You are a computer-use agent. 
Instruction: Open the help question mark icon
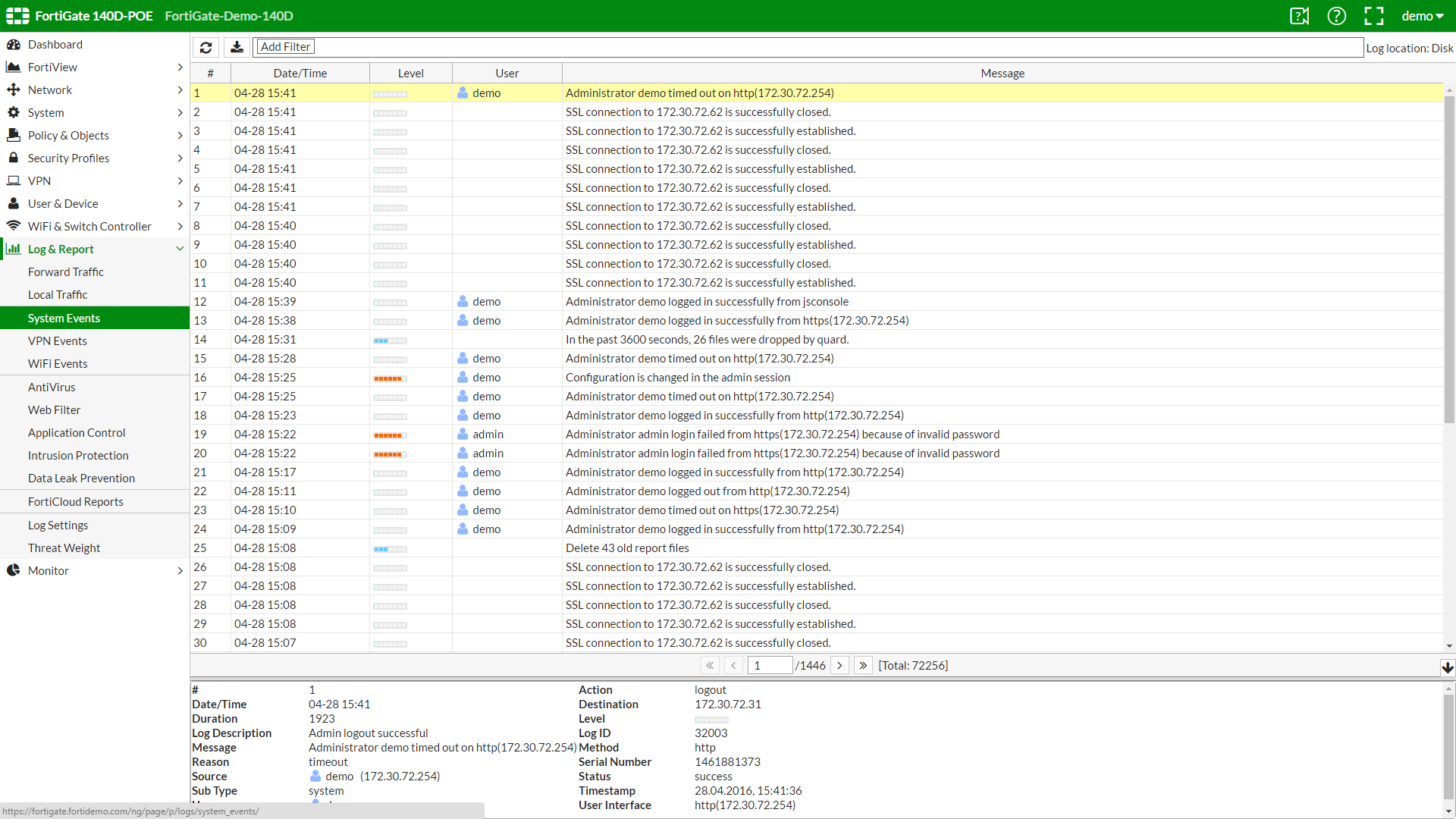(1336, 16)
